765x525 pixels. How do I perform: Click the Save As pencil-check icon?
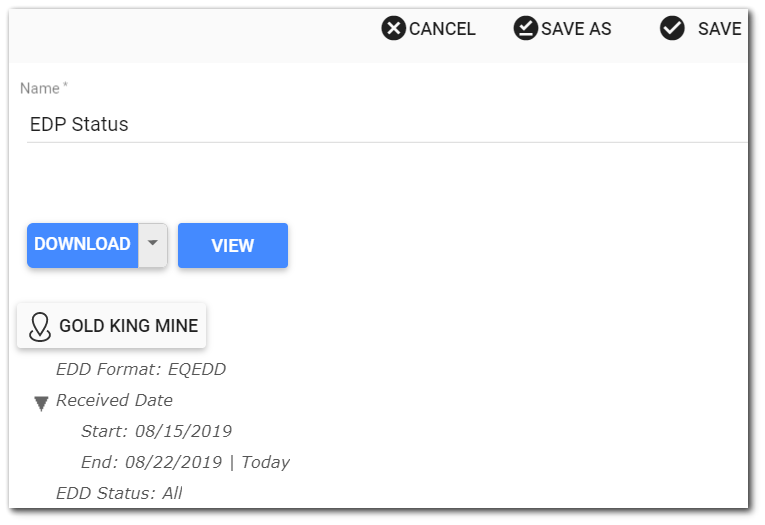(x=525, y=28)
